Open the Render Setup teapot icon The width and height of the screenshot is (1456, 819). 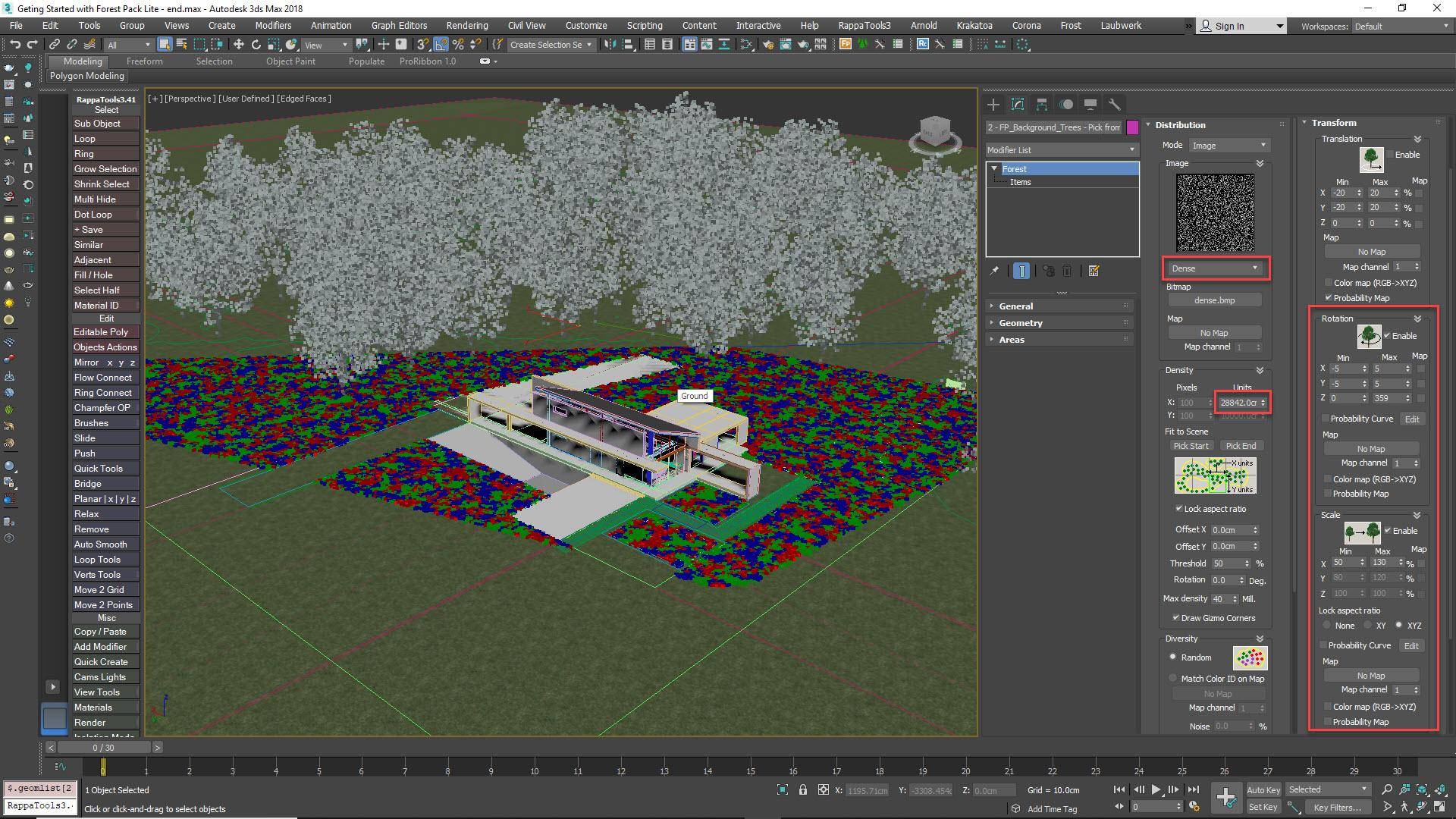770,44
